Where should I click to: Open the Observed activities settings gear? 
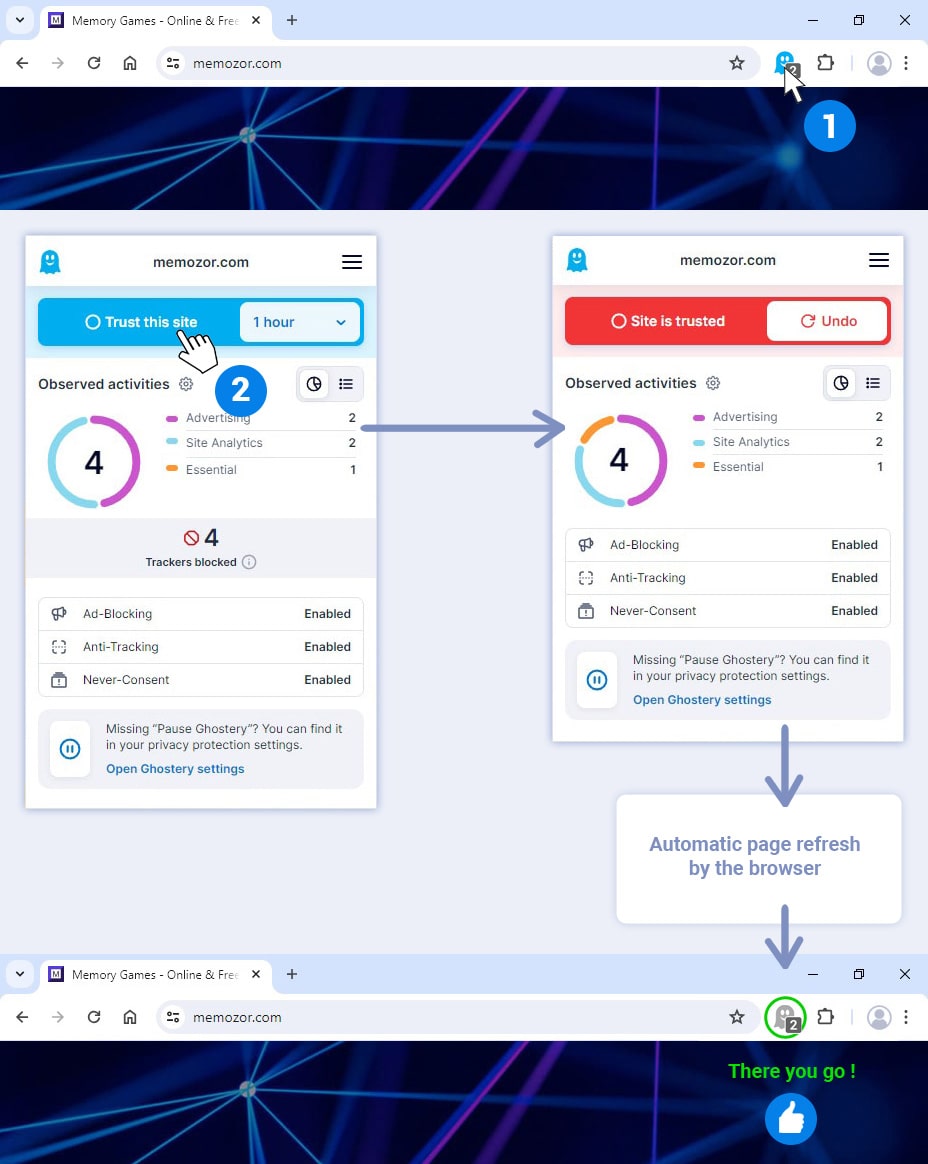pos(186,384)
